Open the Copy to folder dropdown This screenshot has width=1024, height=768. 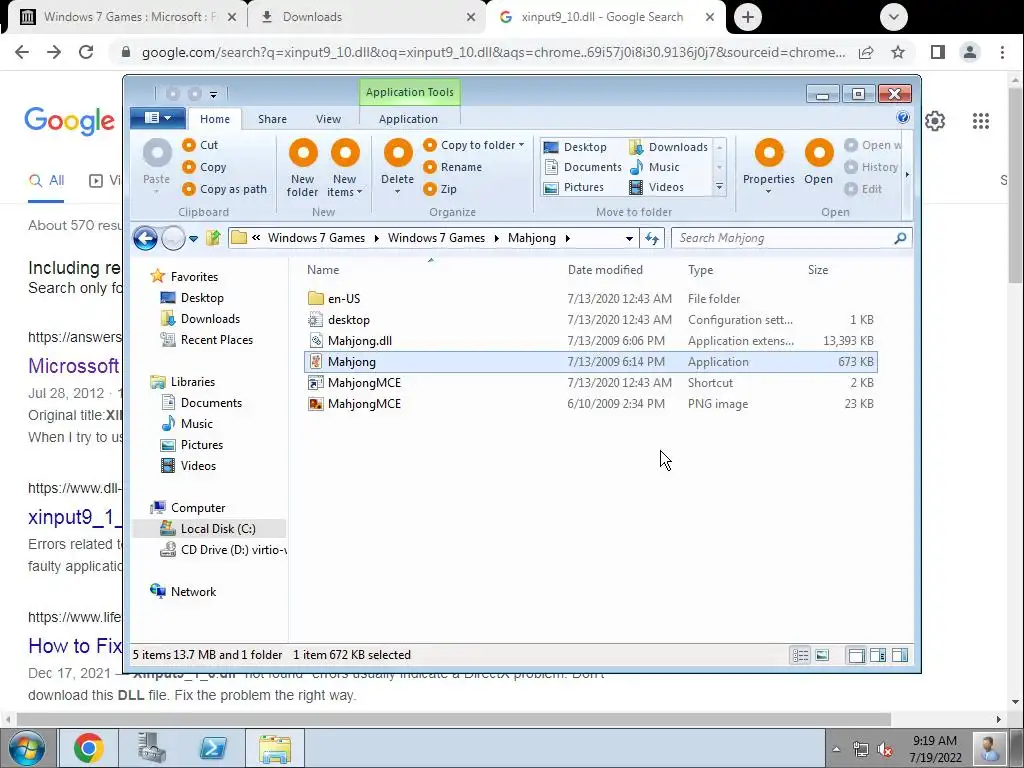click(474, 145)
